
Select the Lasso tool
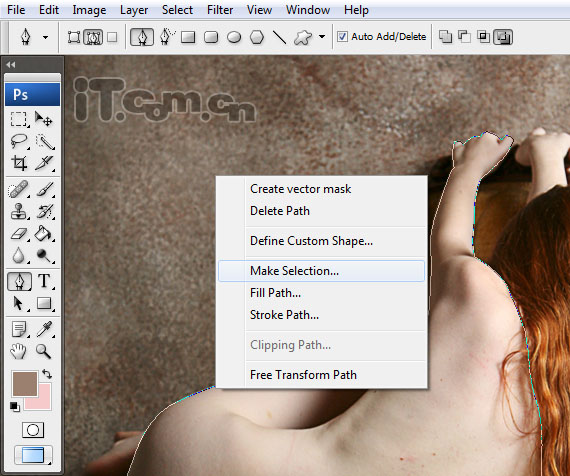tap(19, 141)
